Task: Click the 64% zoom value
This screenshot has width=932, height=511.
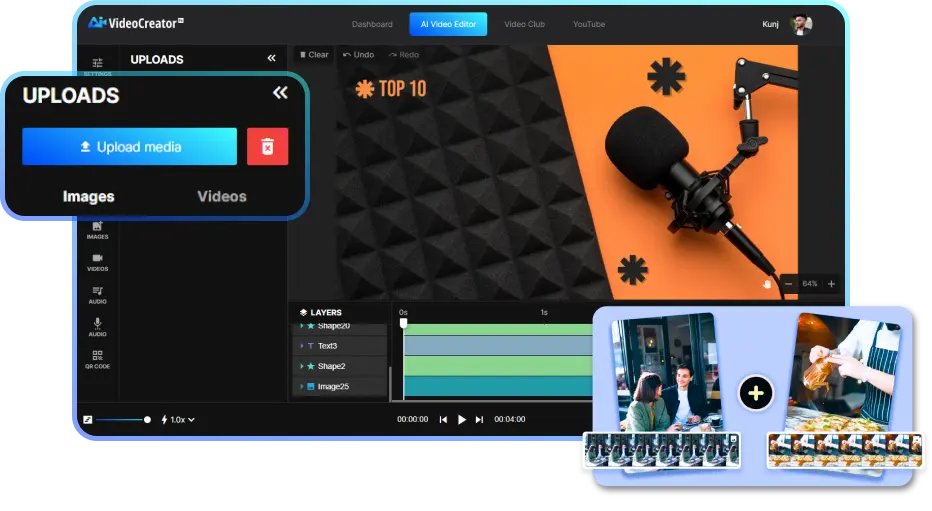Action: (810, 284)
